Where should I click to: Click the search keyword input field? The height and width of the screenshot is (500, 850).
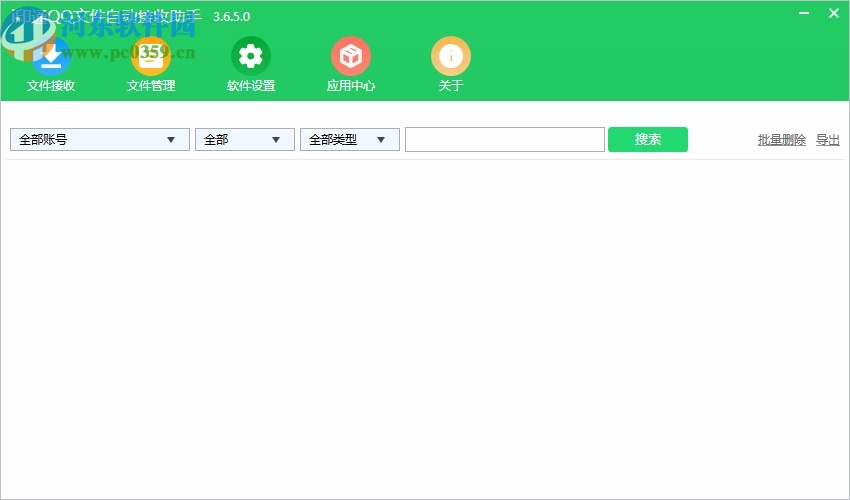click(x=505, y=139)
